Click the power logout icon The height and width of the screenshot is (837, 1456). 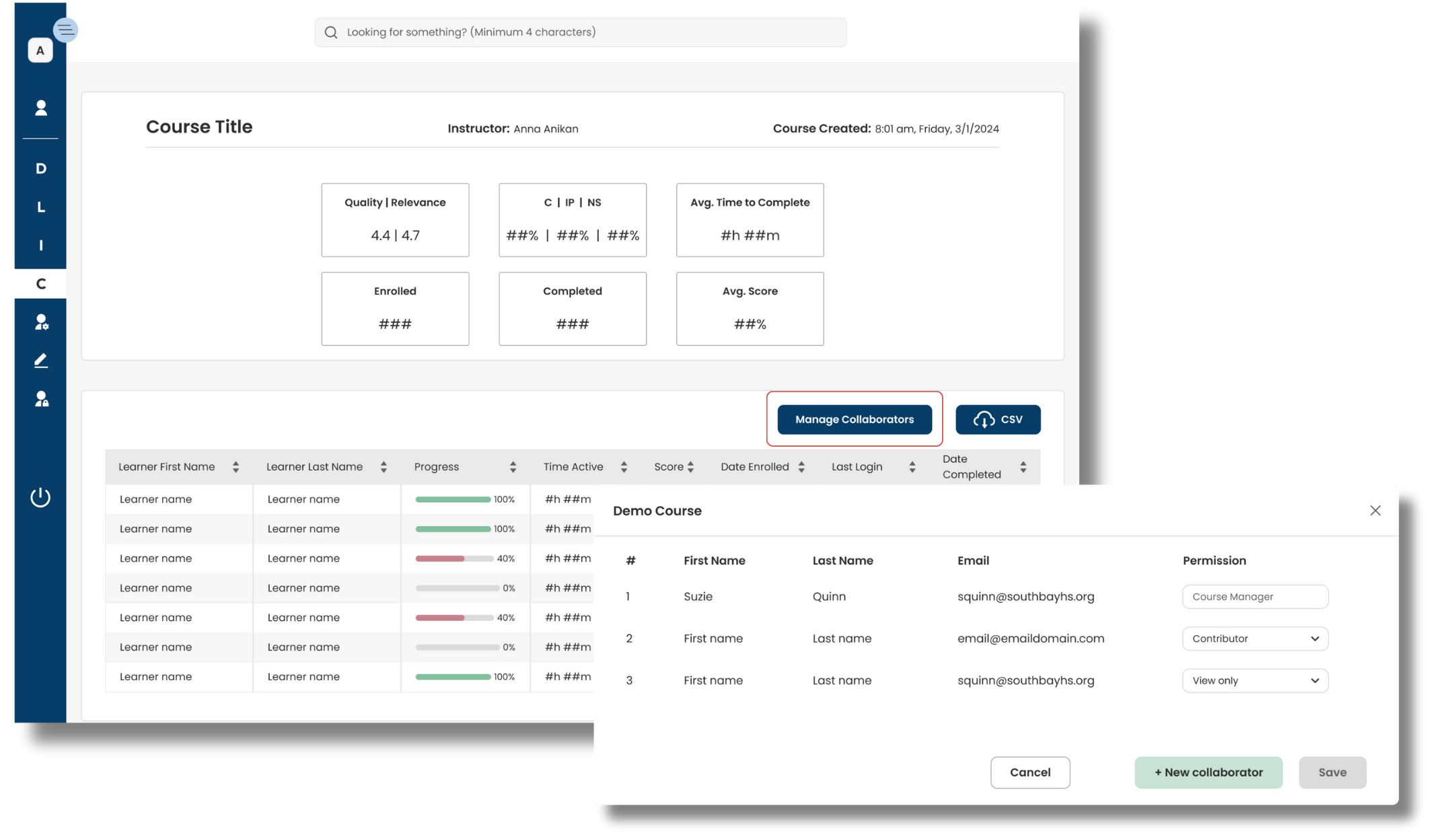(x=40, y=497)
